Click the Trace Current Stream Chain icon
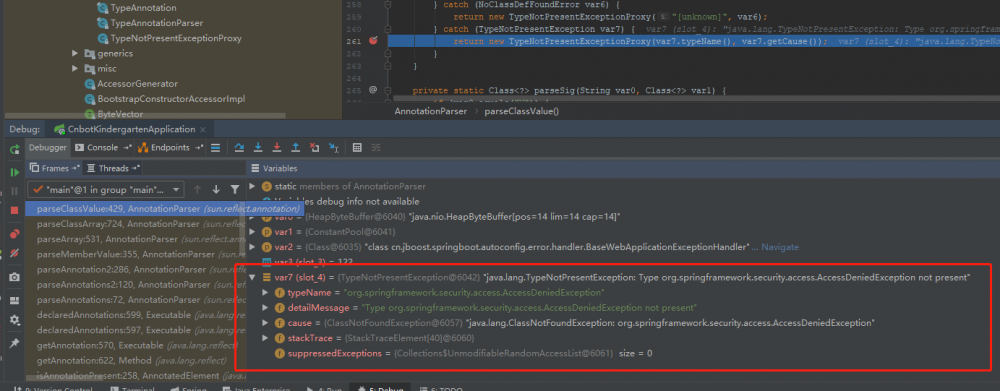Screen dimensions: 1000x391 coord(376,148)
